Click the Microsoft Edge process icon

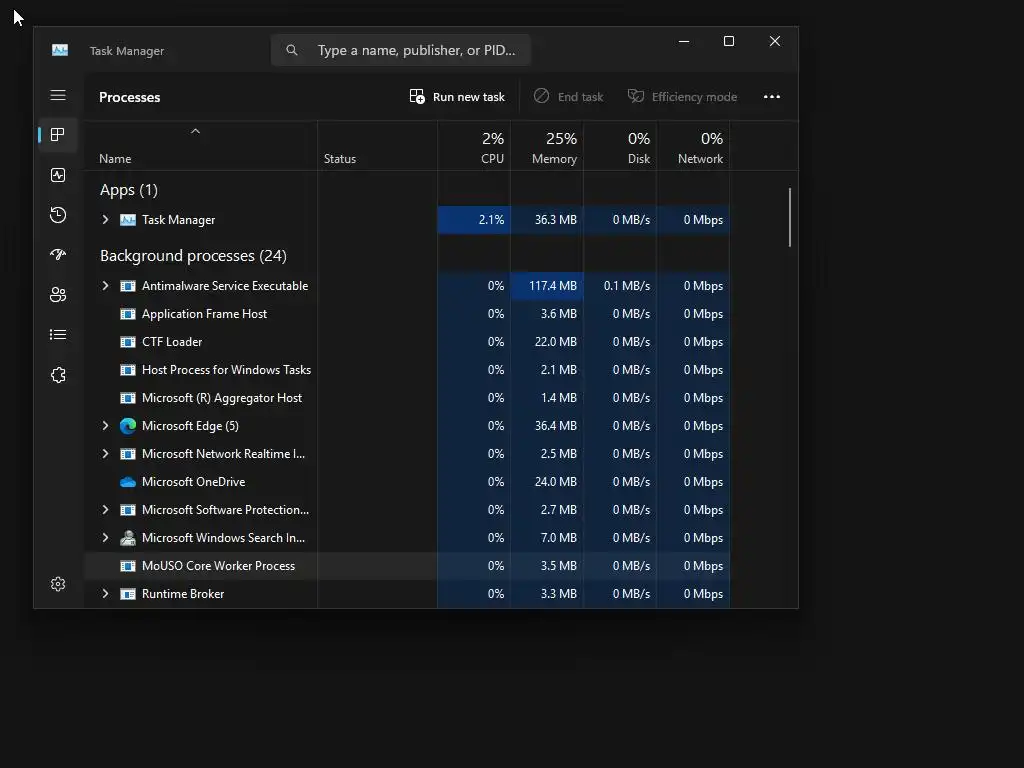(x=128, y=426)
